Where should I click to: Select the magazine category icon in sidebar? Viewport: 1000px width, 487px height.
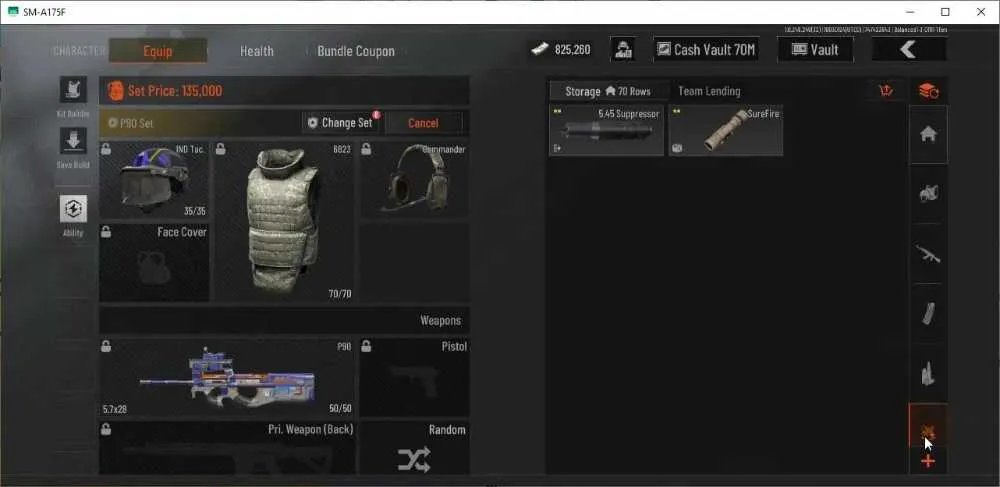point(928,314)
